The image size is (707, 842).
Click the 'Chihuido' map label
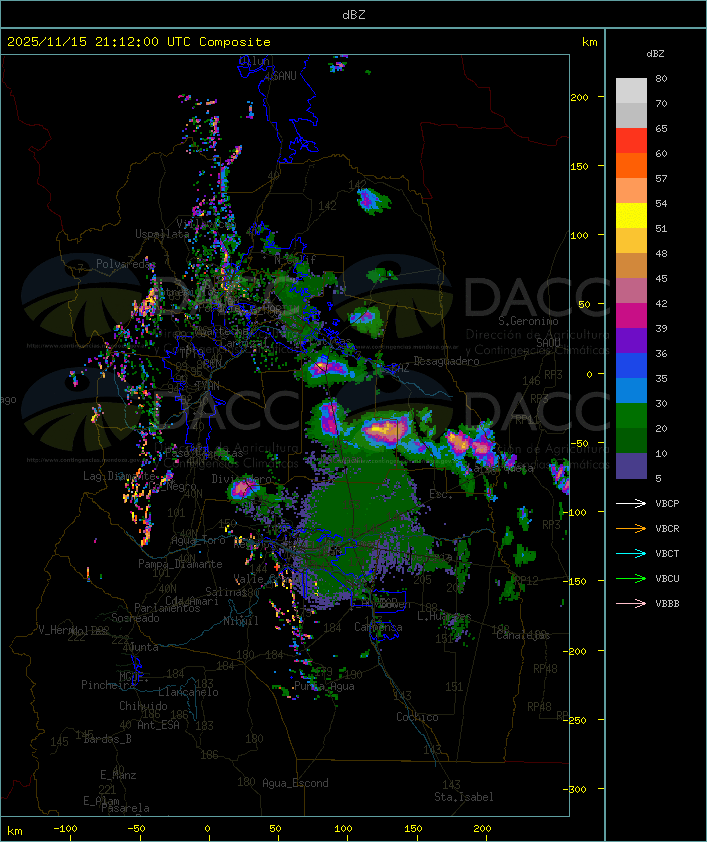143,706
